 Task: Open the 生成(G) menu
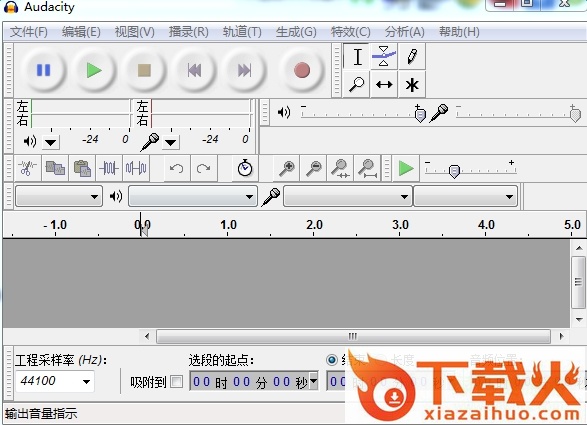point(296,32)
